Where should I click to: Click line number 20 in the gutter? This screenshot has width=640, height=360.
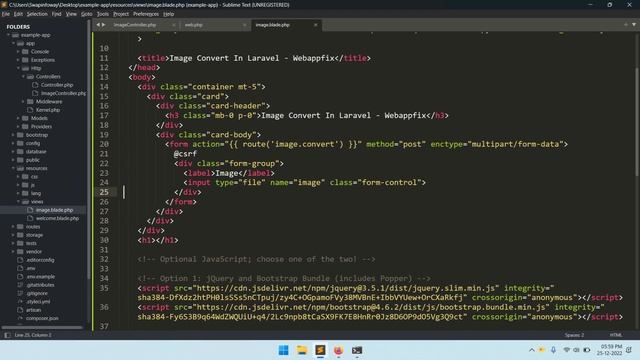[x=104, y=144]
